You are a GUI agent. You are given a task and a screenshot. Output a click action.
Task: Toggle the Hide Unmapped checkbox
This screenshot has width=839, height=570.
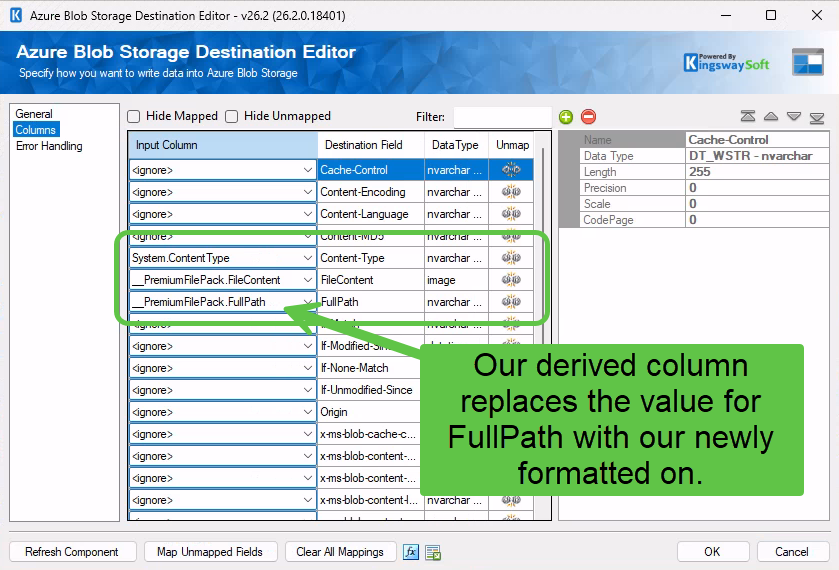pos(232,116)
